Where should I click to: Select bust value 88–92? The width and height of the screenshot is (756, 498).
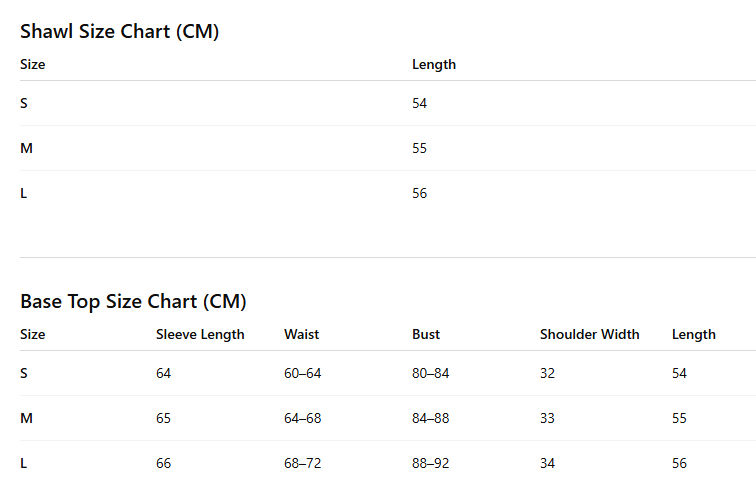(x=431, y=463)
